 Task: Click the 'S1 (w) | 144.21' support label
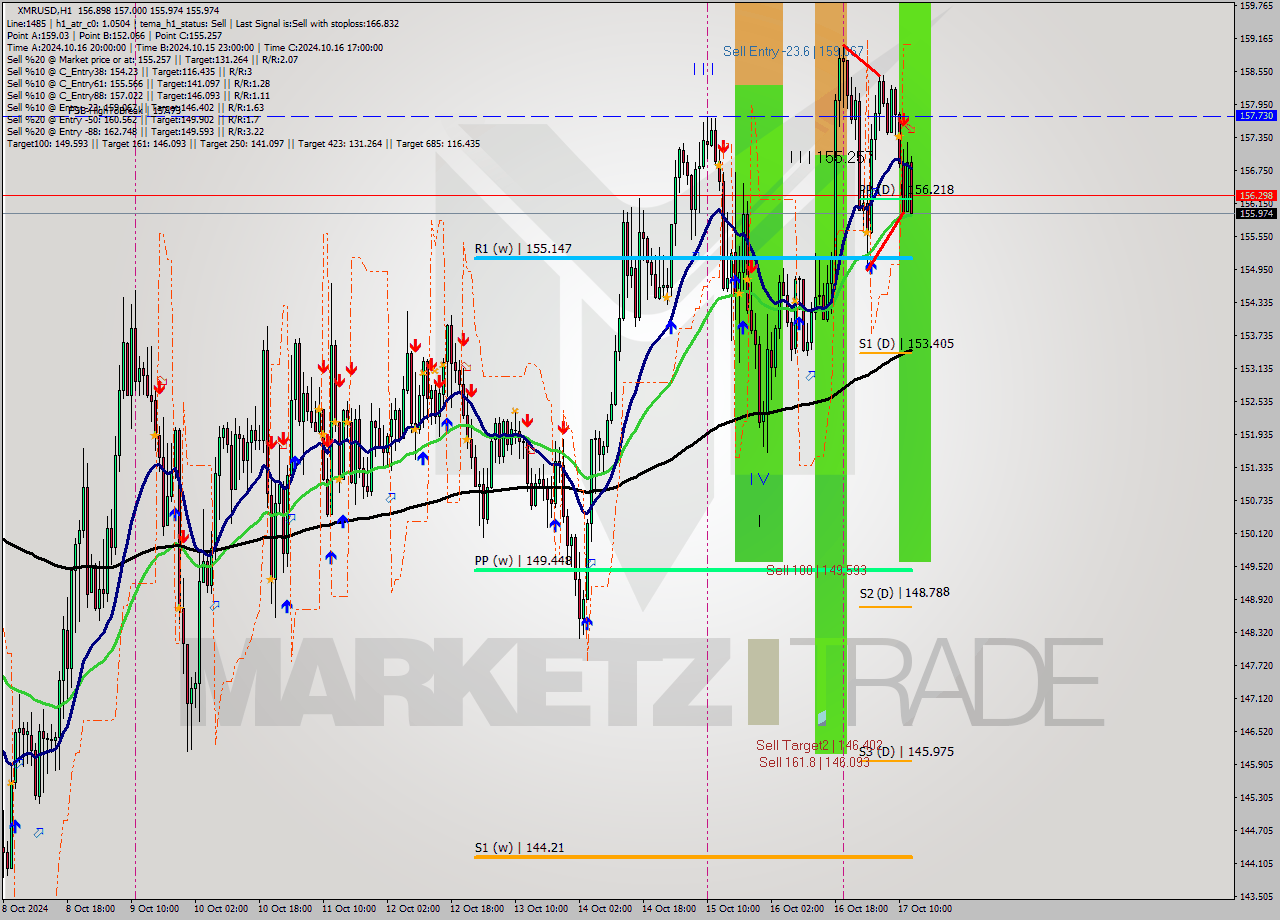point(519,847)
